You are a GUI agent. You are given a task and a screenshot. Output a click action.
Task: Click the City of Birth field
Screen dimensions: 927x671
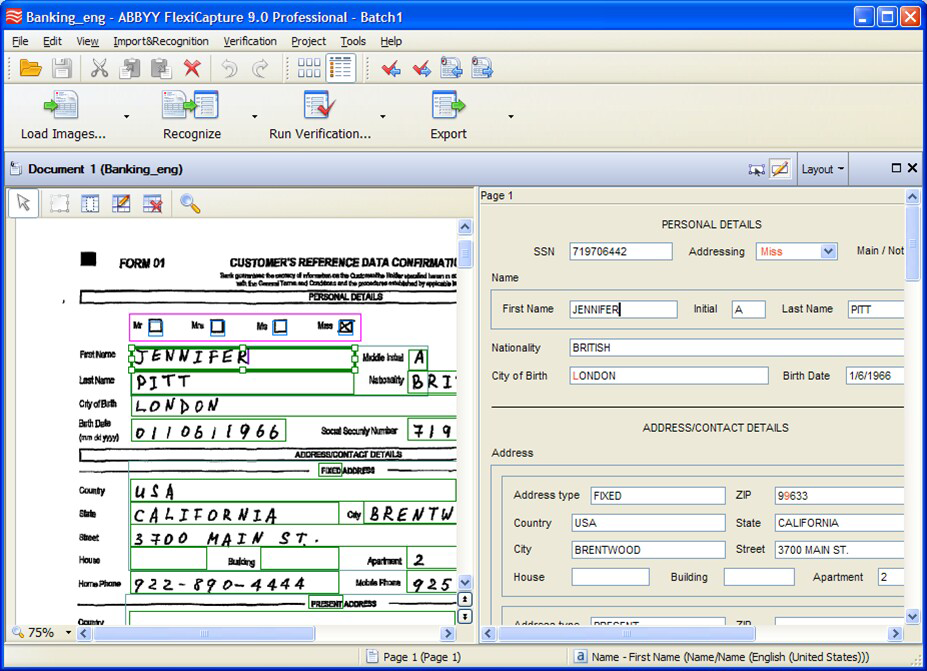click(669, 375)
